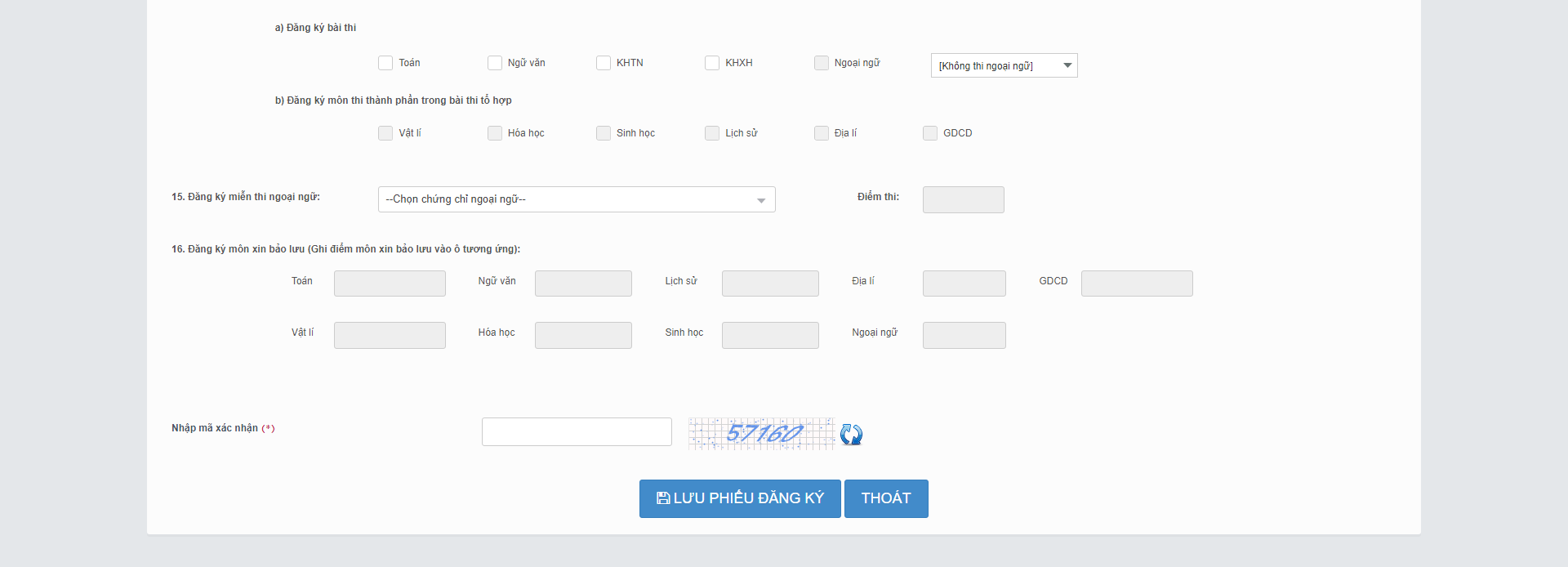Select the Sinh học reserved score field
This screenshot has height=567, width=1568.
tap(770, 335)
